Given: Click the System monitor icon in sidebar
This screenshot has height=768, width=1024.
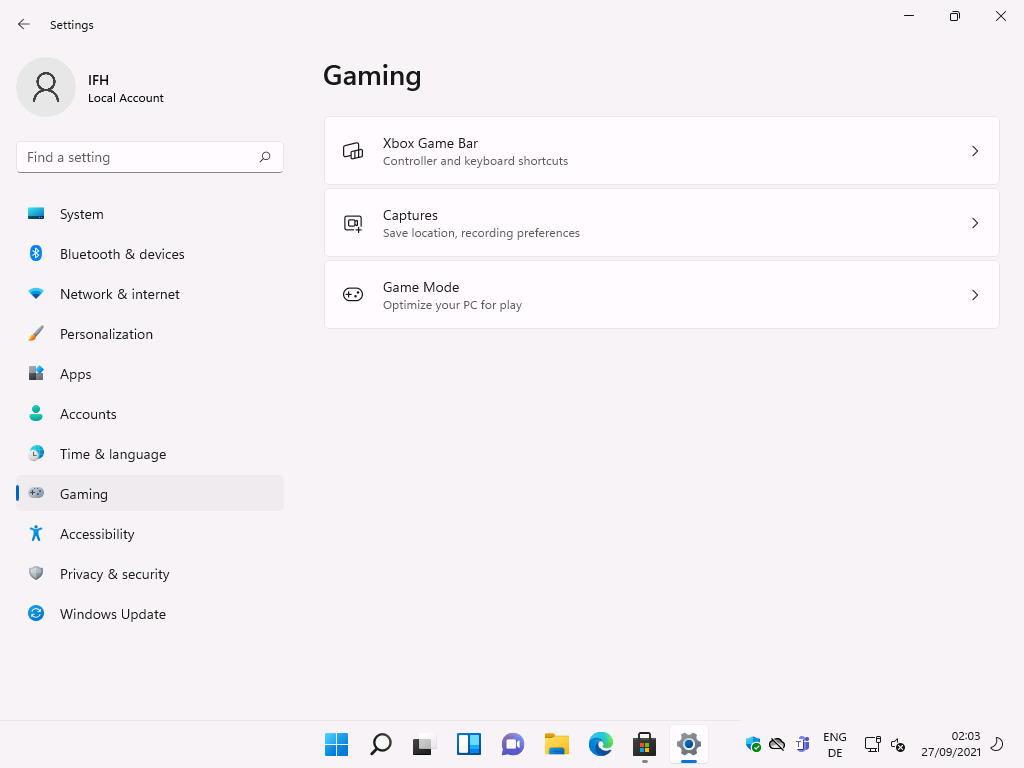Looking at the screenshot, I should pos(36,214).
